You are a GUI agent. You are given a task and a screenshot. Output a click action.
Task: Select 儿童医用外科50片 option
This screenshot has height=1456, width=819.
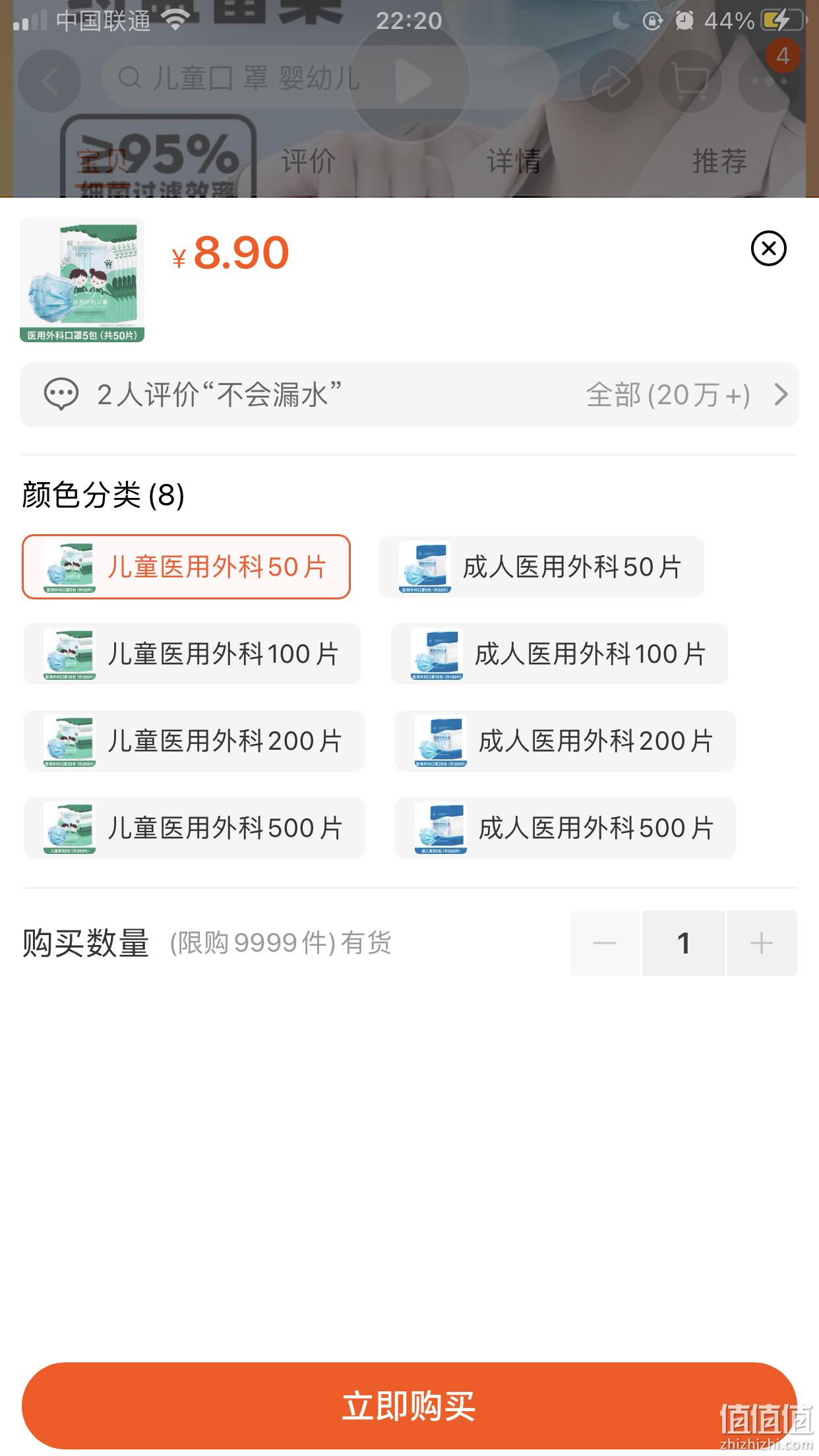coord(186,567)
